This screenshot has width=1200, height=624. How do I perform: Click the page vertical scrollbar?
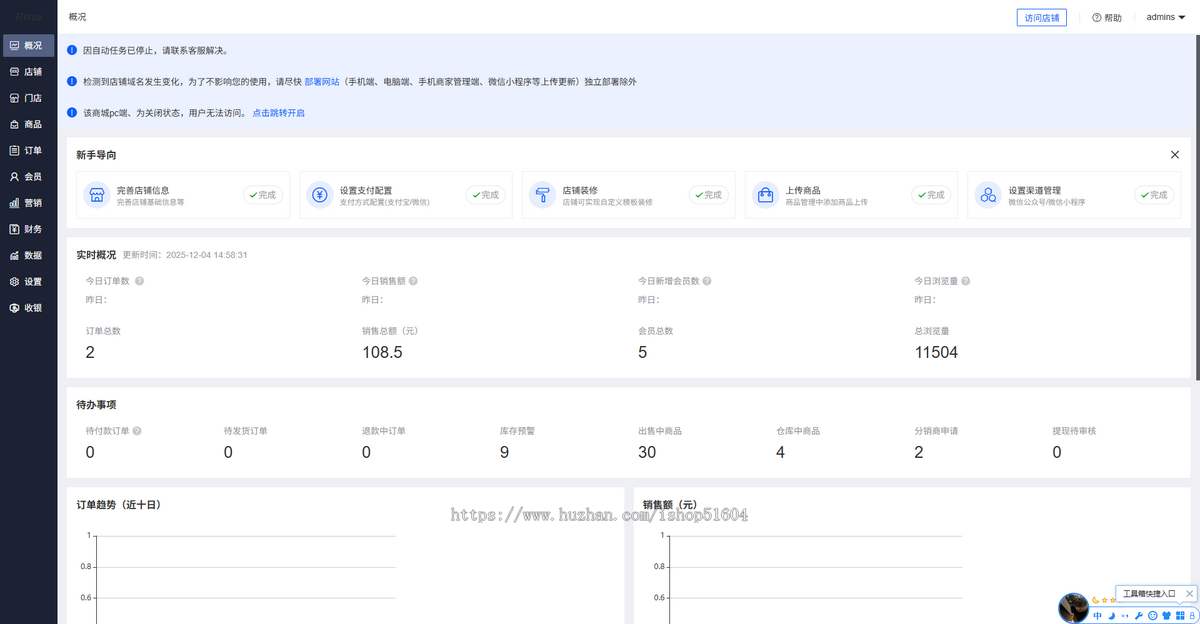[x=1197, y=207]
